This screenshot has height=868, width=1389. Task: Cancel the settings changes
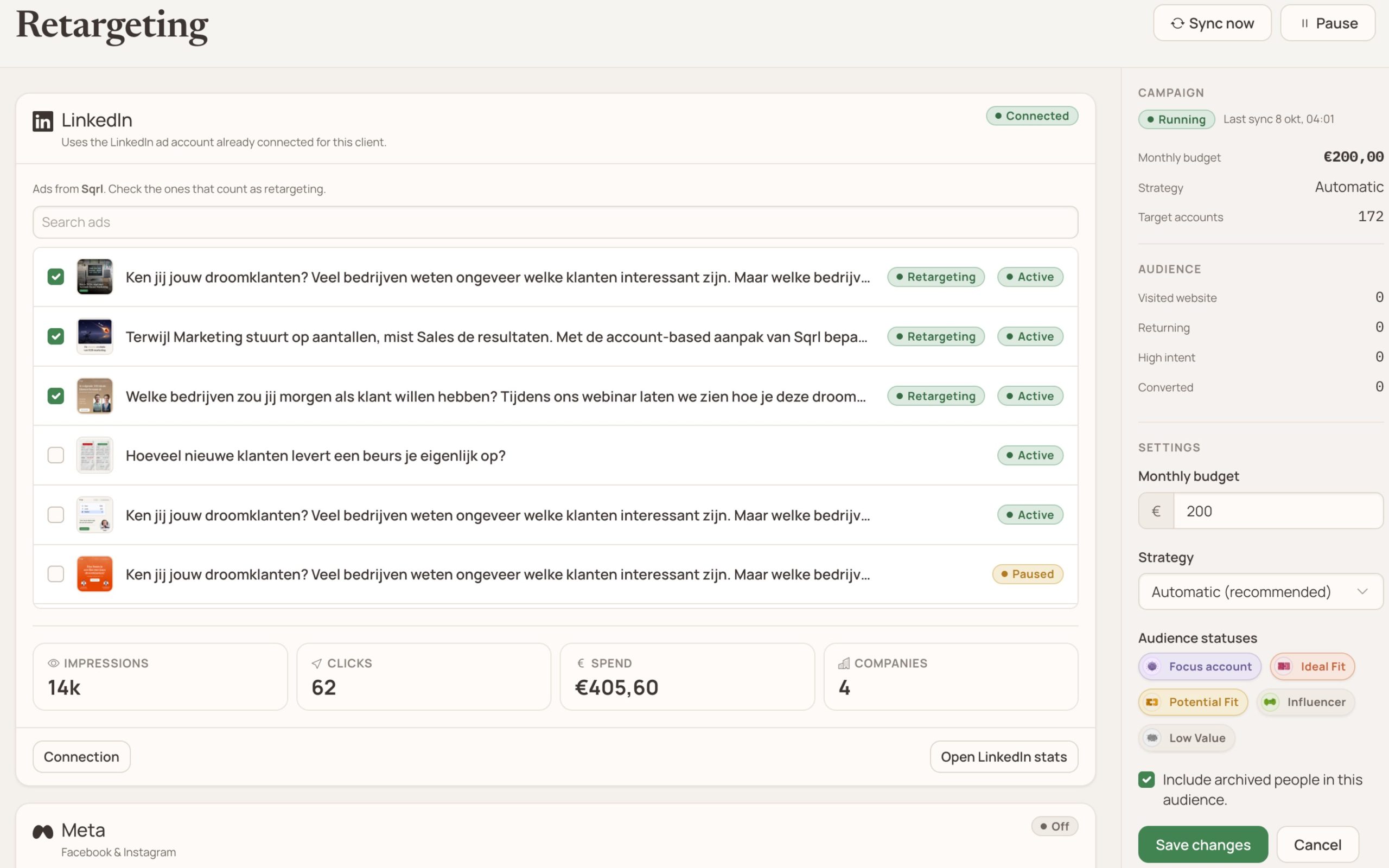click(1317, 845)
